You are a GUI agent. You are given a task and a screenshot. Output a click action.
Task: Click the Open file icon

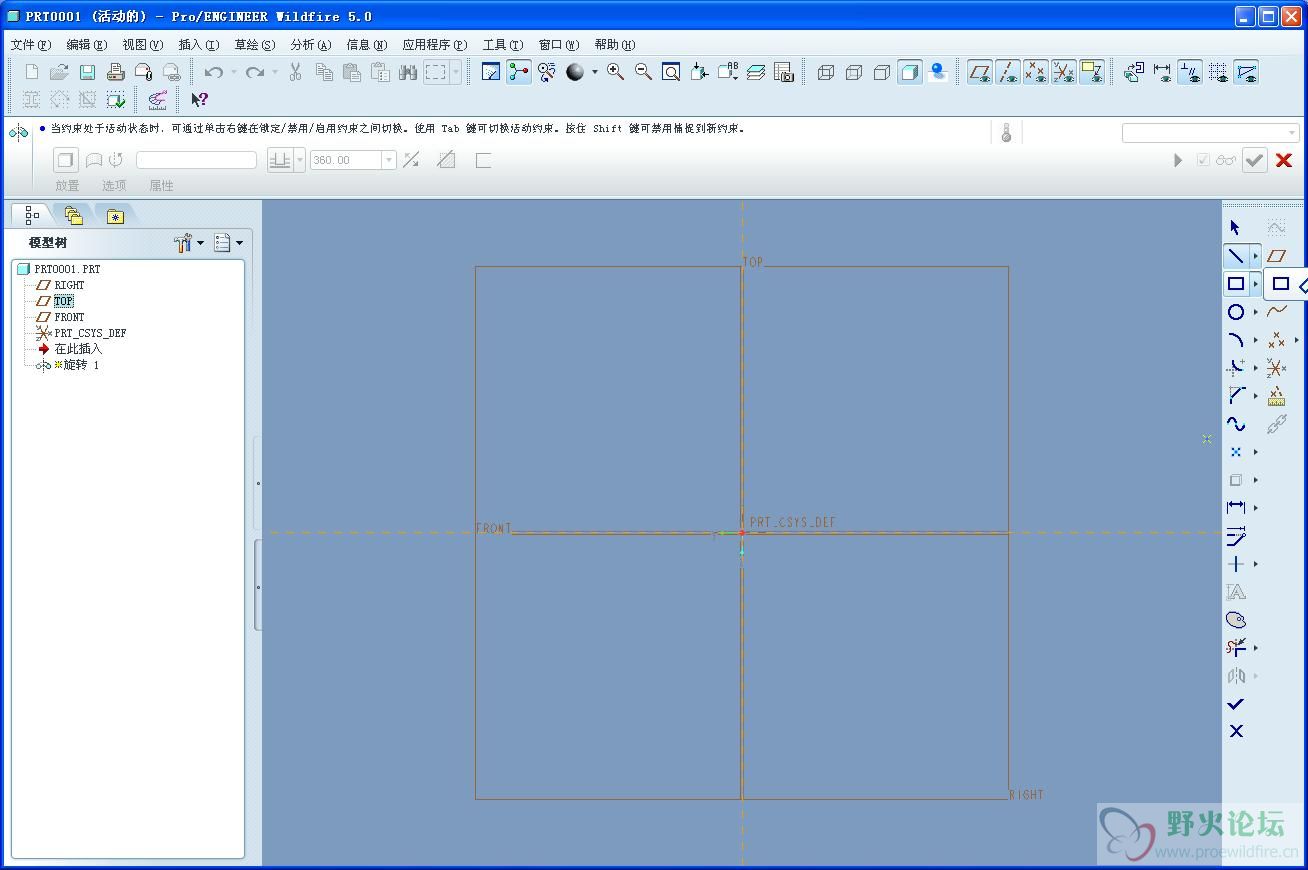pos(59,72)
